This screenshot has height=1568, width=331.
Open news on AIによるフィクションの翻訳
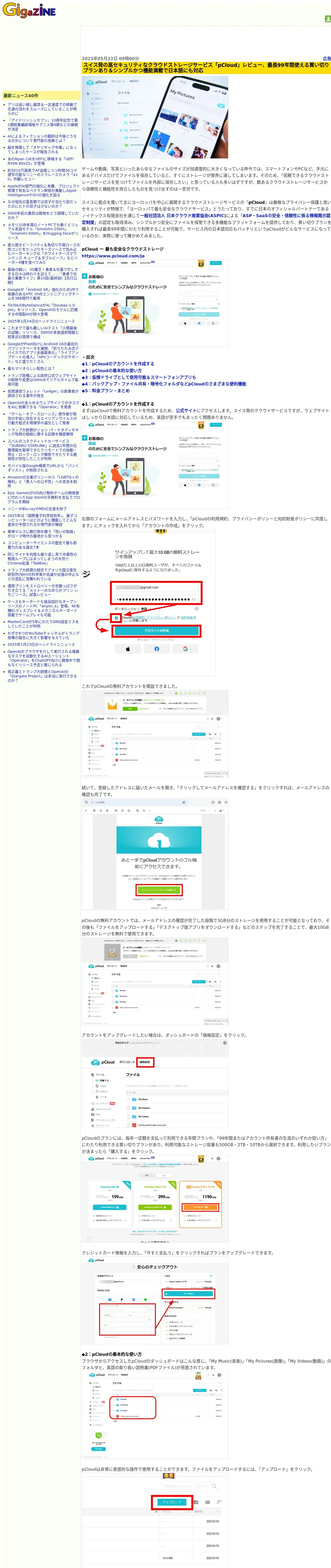click(x=42, y=138)
